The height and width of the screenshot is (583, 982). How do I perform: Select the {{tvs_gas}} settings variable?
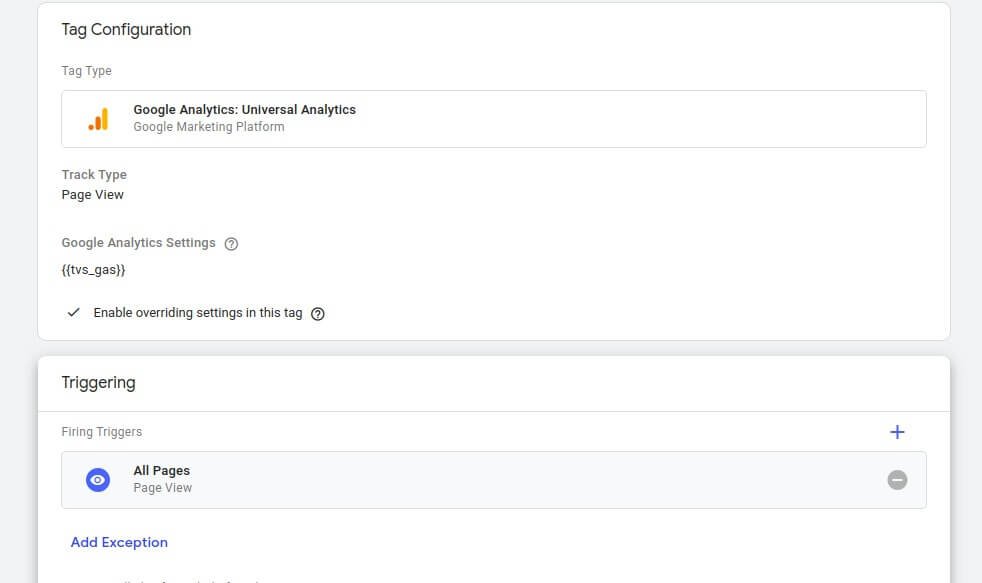pyautogui.click(x=93, y=270)
